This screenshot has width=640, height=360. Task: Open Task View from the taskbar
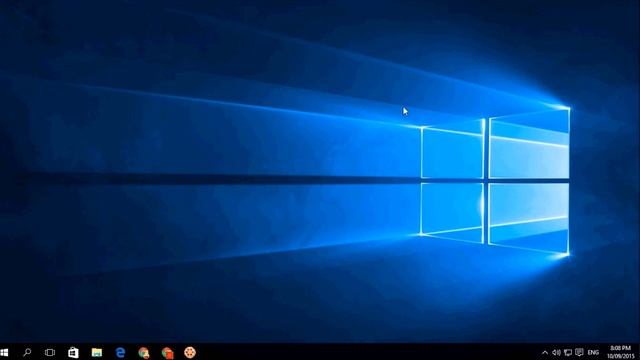tap(50, 352)
